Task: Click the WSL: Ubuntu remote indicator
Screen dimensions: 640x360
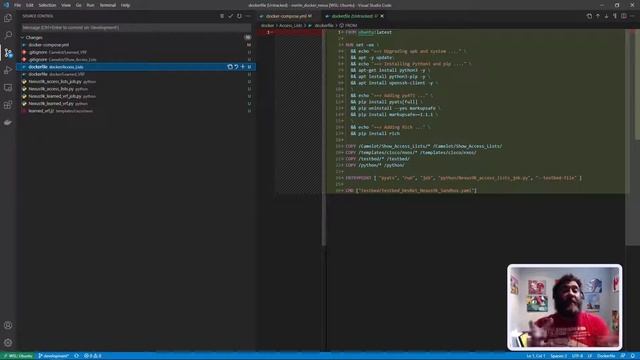Action: (x=18, y=356)
